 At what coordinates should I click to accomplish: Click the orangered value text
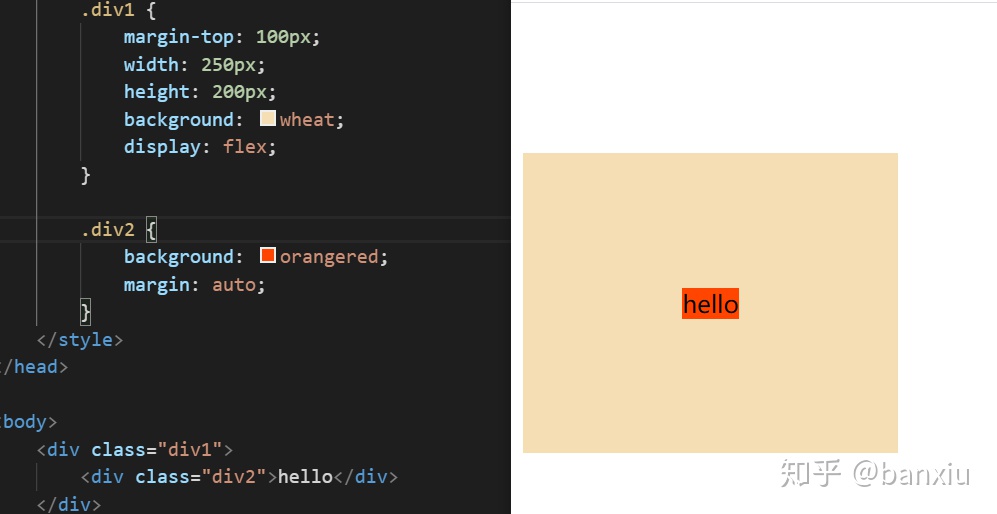pyautogui.click(x=329, y=257)
